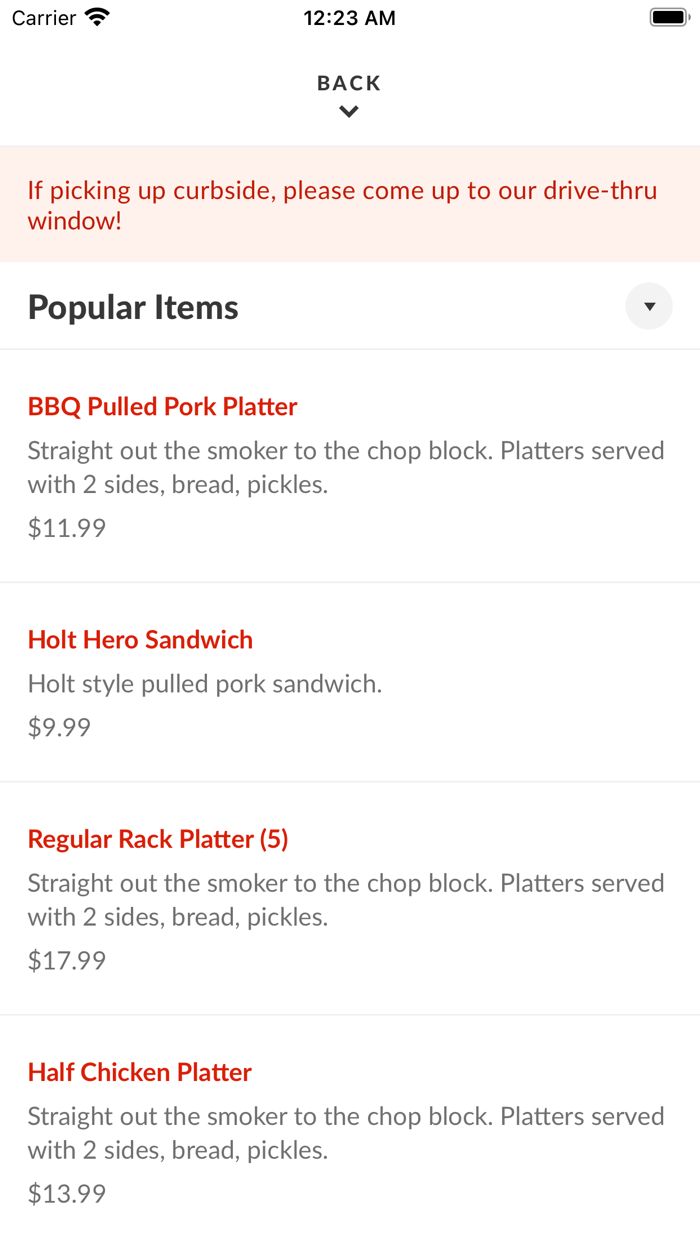The image size is (700, 1244).
Task: Tap the battery icon in status bar
Action: click(x=666, y=16)
